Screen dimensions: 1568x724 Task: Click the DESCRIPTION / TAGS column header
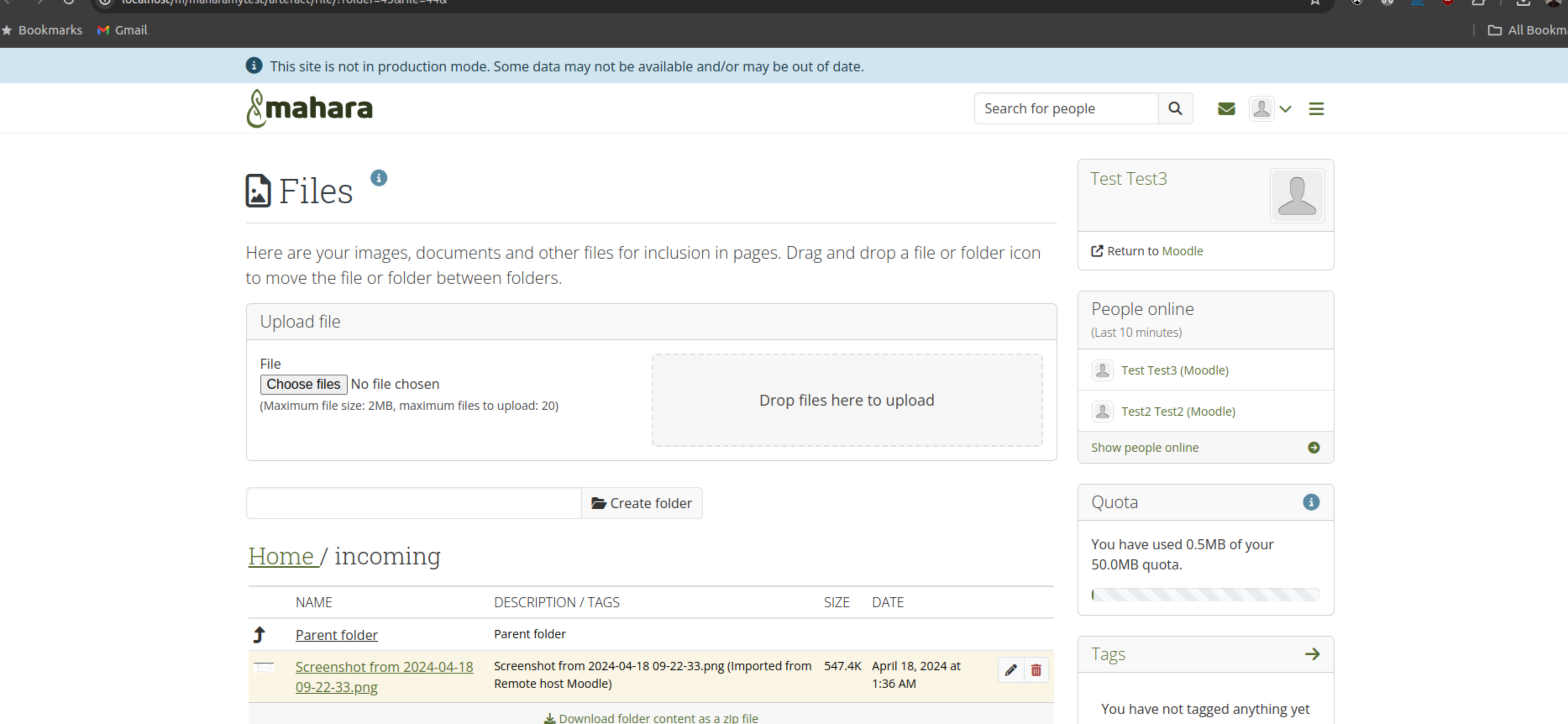pyautogui.click(x=556, y=602)
